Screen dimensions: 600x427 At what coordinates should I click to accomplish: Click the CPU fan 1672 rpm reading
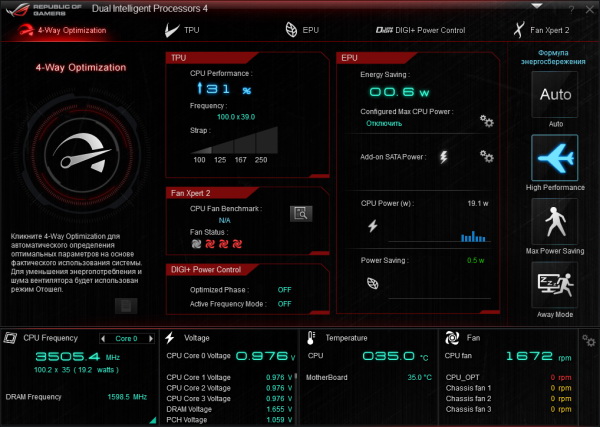[538, 356]
